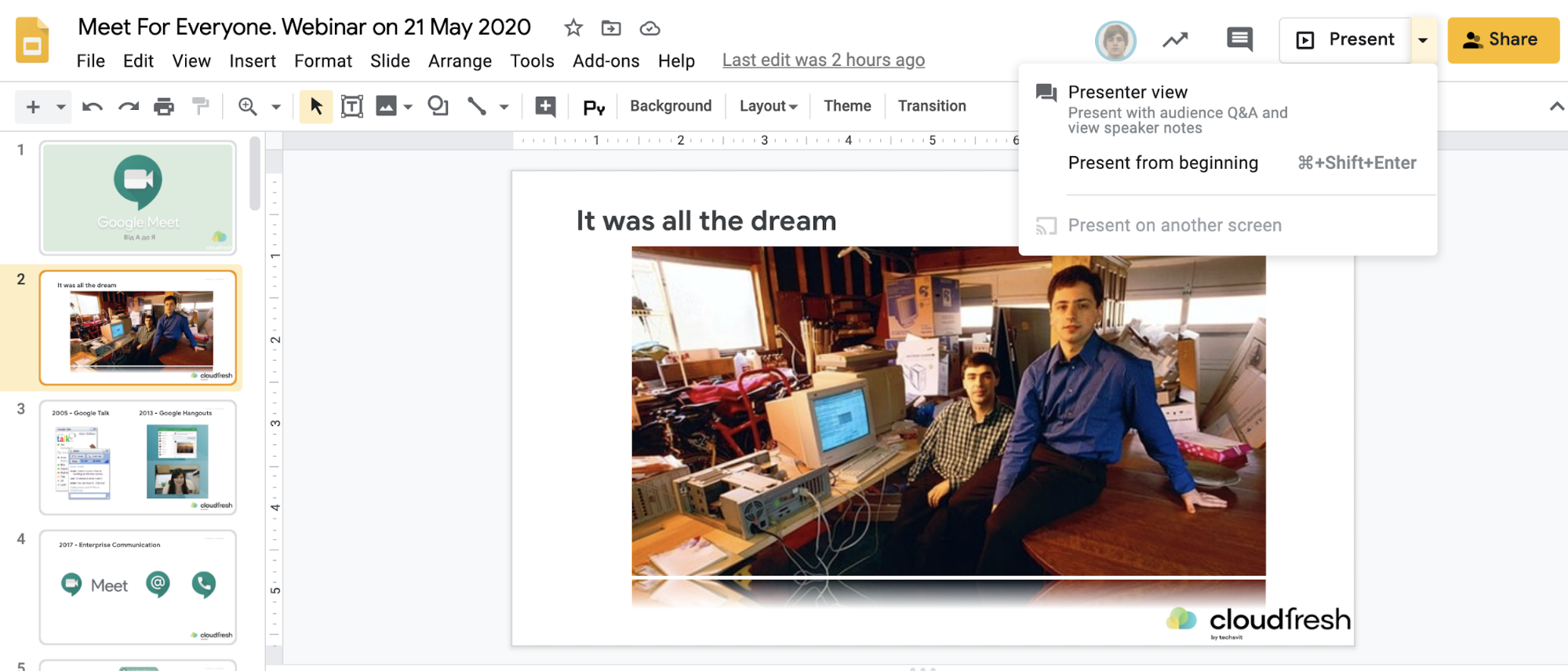Open the image insert dropdown arrow
The width and height of the screenshot is (1568, 671).
[x=408, y=107]
